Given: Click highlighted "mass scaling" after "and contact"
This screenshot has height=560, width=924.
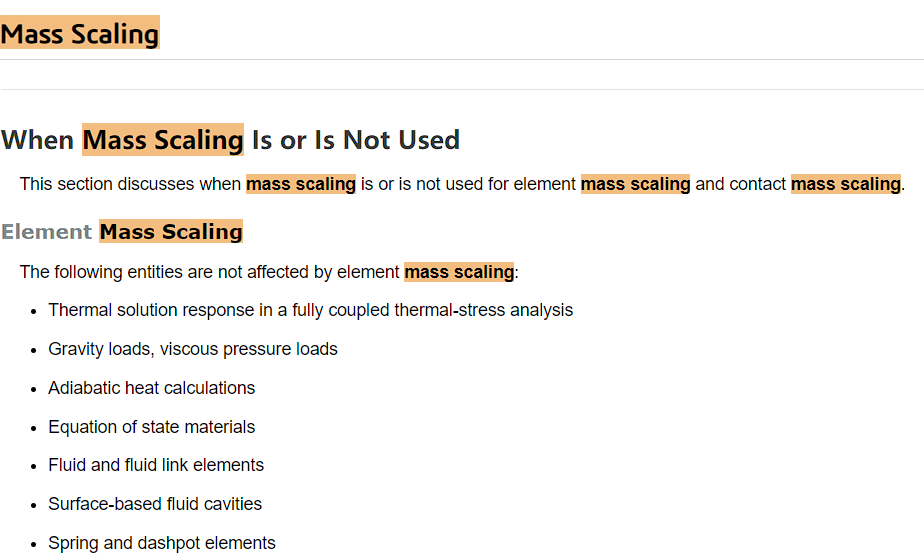Looking at the screenshot, I should coord(845,184).
